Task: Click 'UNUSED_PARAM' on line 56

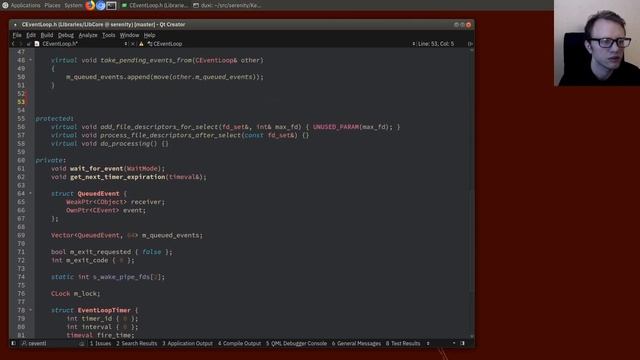Action: pyautogui.click(x=336, y=127)
